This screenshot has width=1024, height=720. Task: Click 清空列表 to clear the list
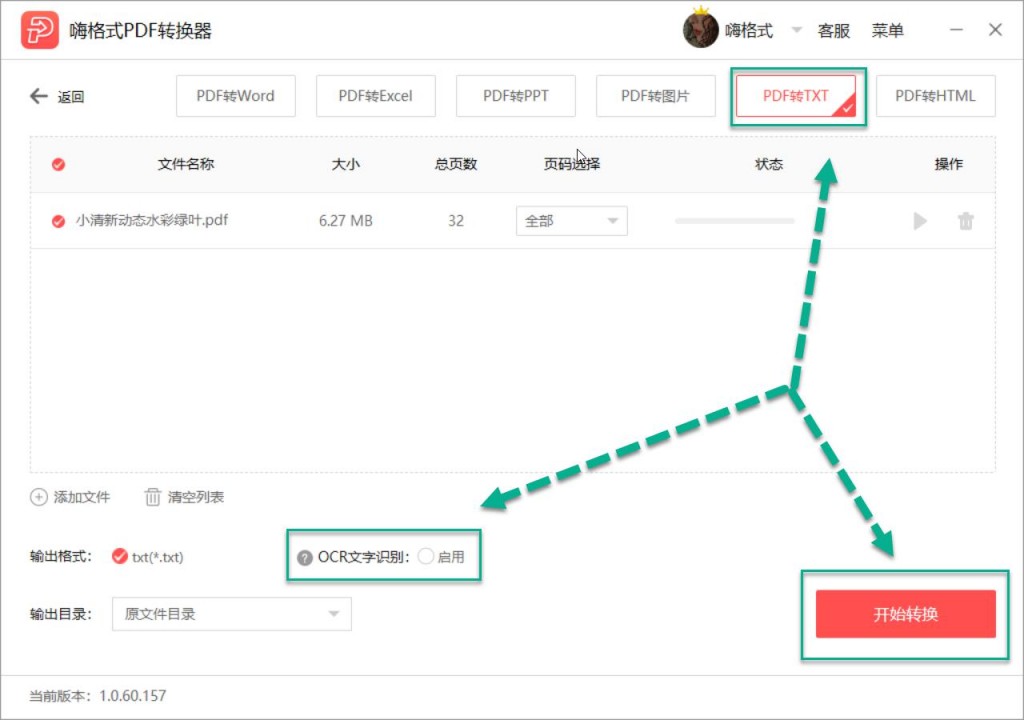pyautogui.click(x=196, y=497)
